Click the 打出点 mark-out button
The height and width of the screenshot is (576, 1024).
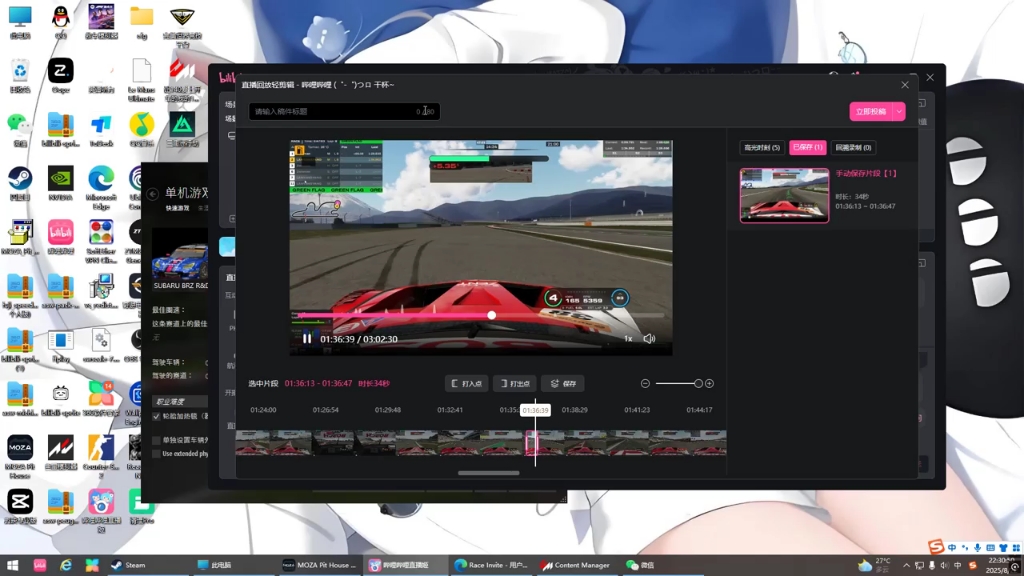[515, 383]
